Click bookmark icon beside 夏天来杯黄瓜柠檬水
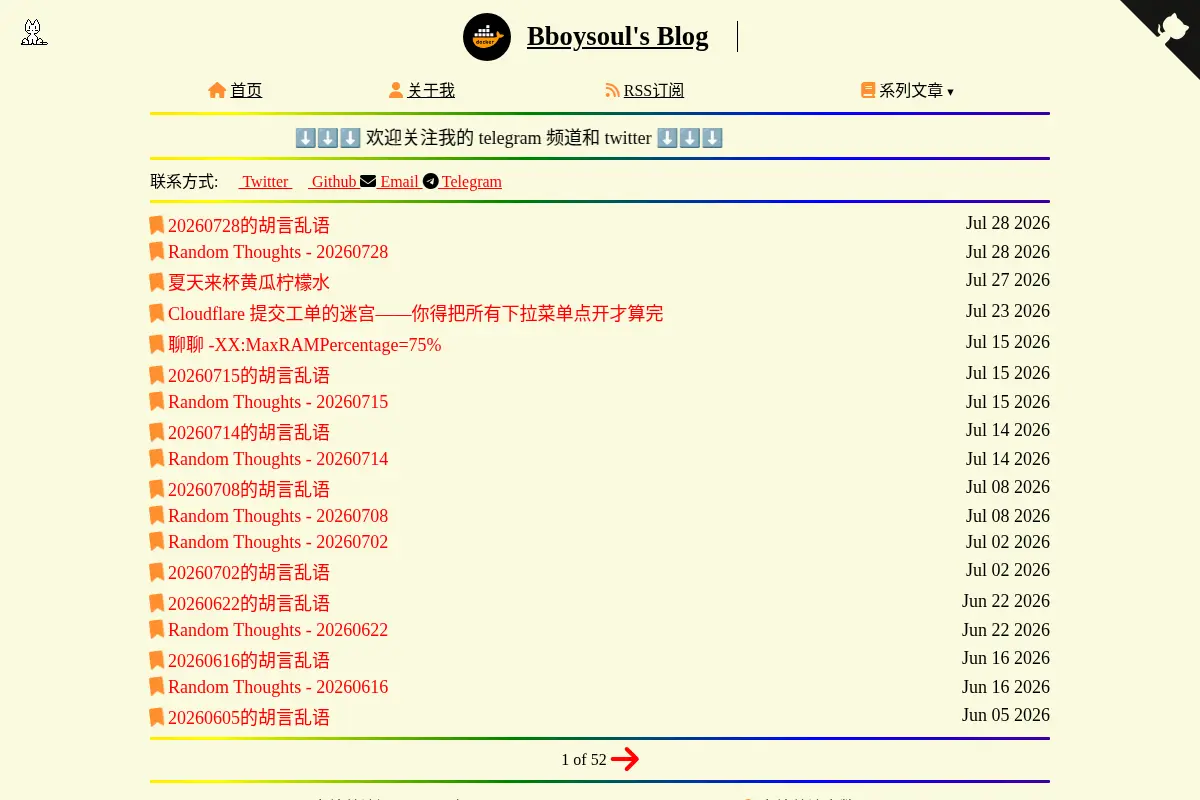This screenshot has height=800, width=1200. pos(157,282)
